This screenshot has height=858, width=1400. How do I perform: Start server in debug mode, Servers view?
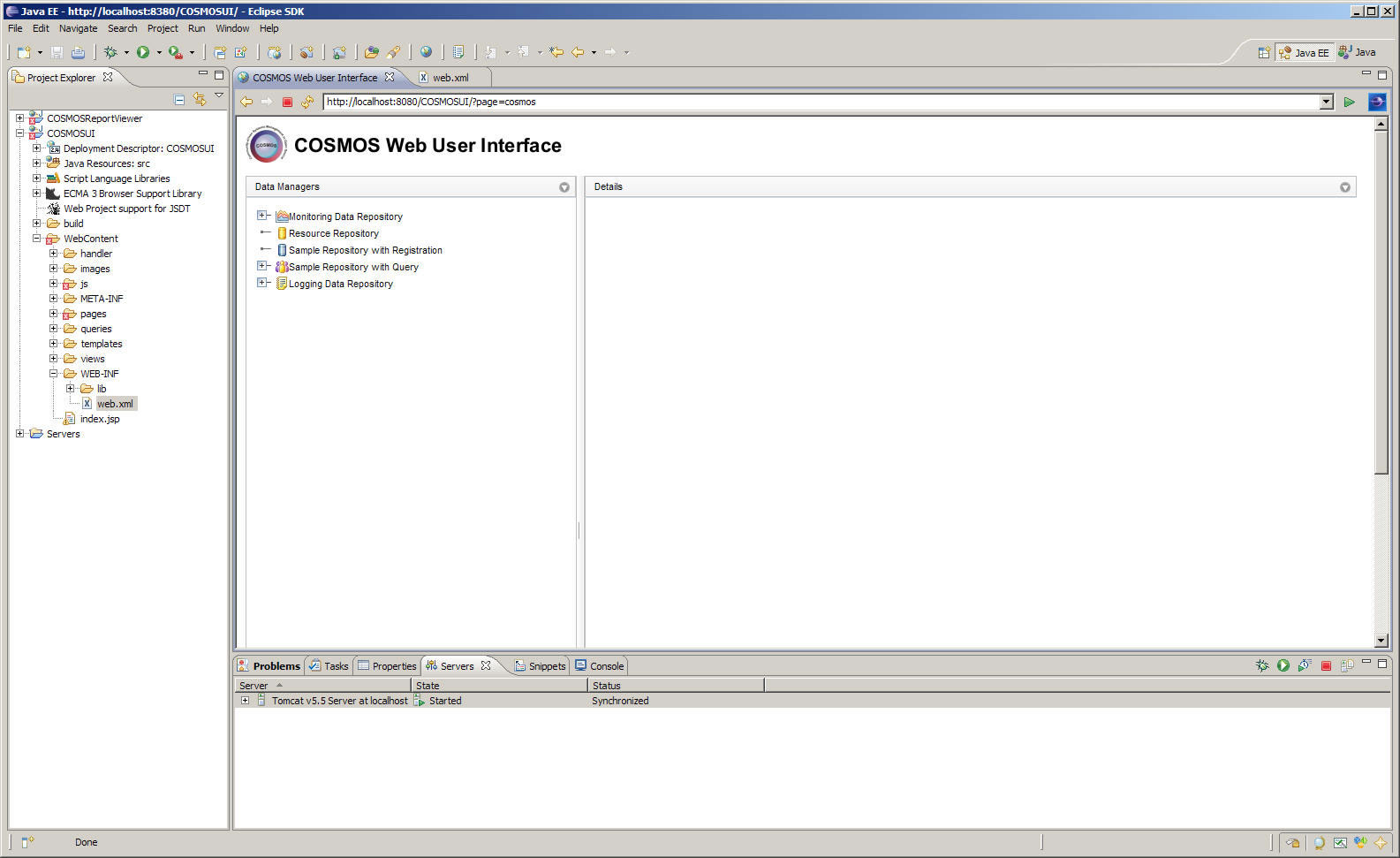[x=1262, y=665]
